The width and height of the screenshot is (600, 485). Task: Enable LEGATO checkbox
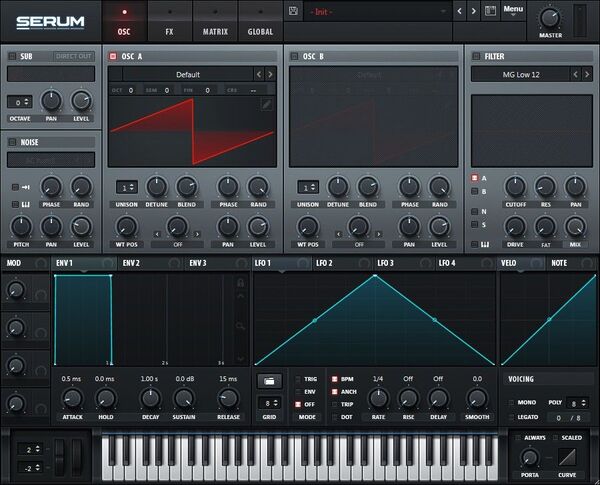[511, 417]
